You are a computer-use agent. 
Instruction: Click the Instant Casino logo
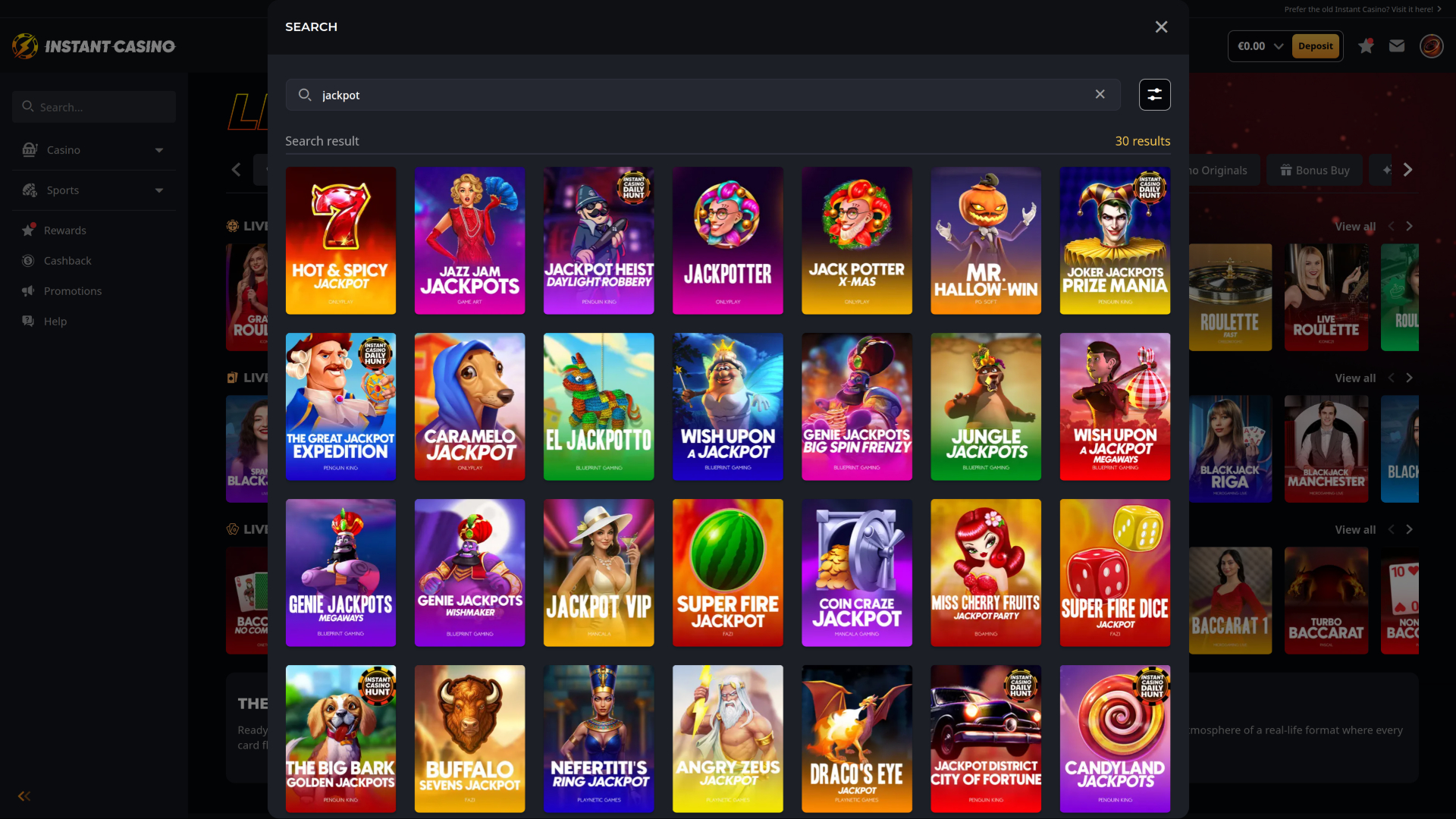pyautogui.click(x=93, y=45)
